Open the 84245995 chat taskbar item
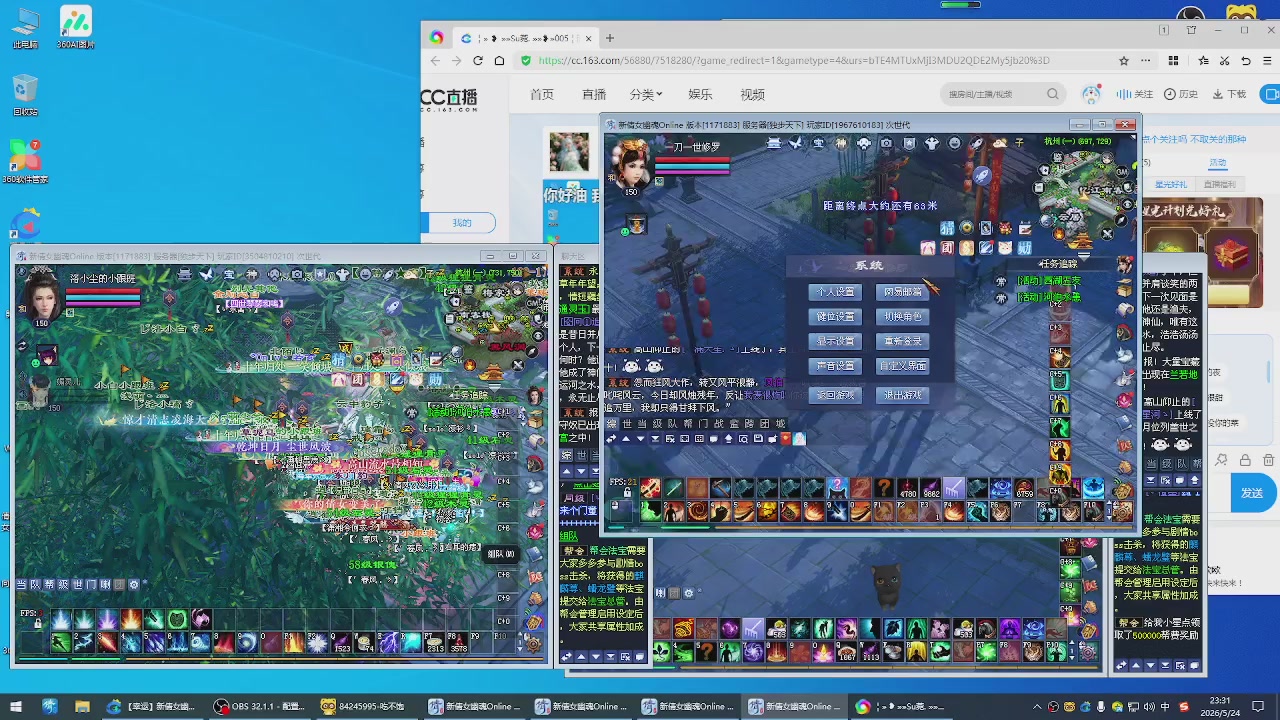This screenshot has width=1280, height=720. tap(365, 706)
